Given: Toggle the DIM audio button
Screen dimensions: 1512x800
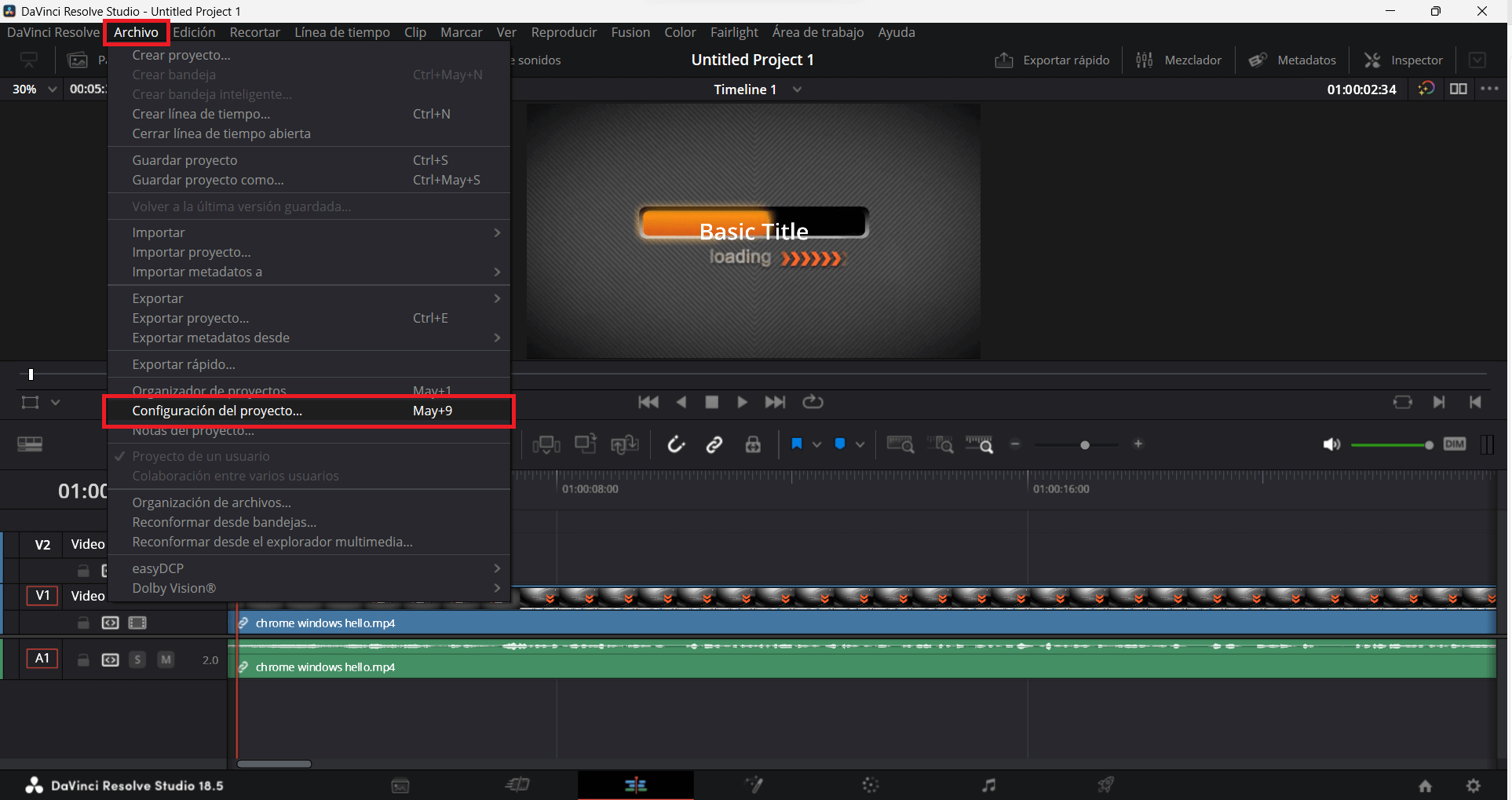Looking at the screenshot, I should tap(1455, 444).
